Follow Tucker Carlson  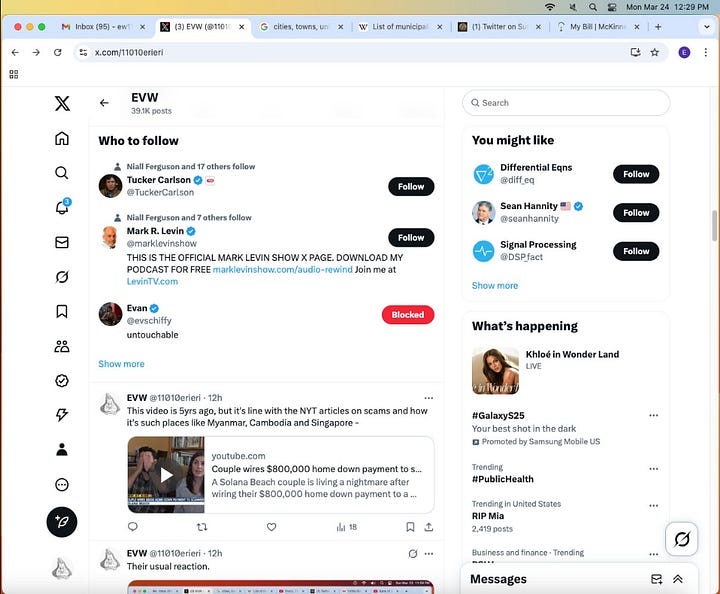pos(411,186)
